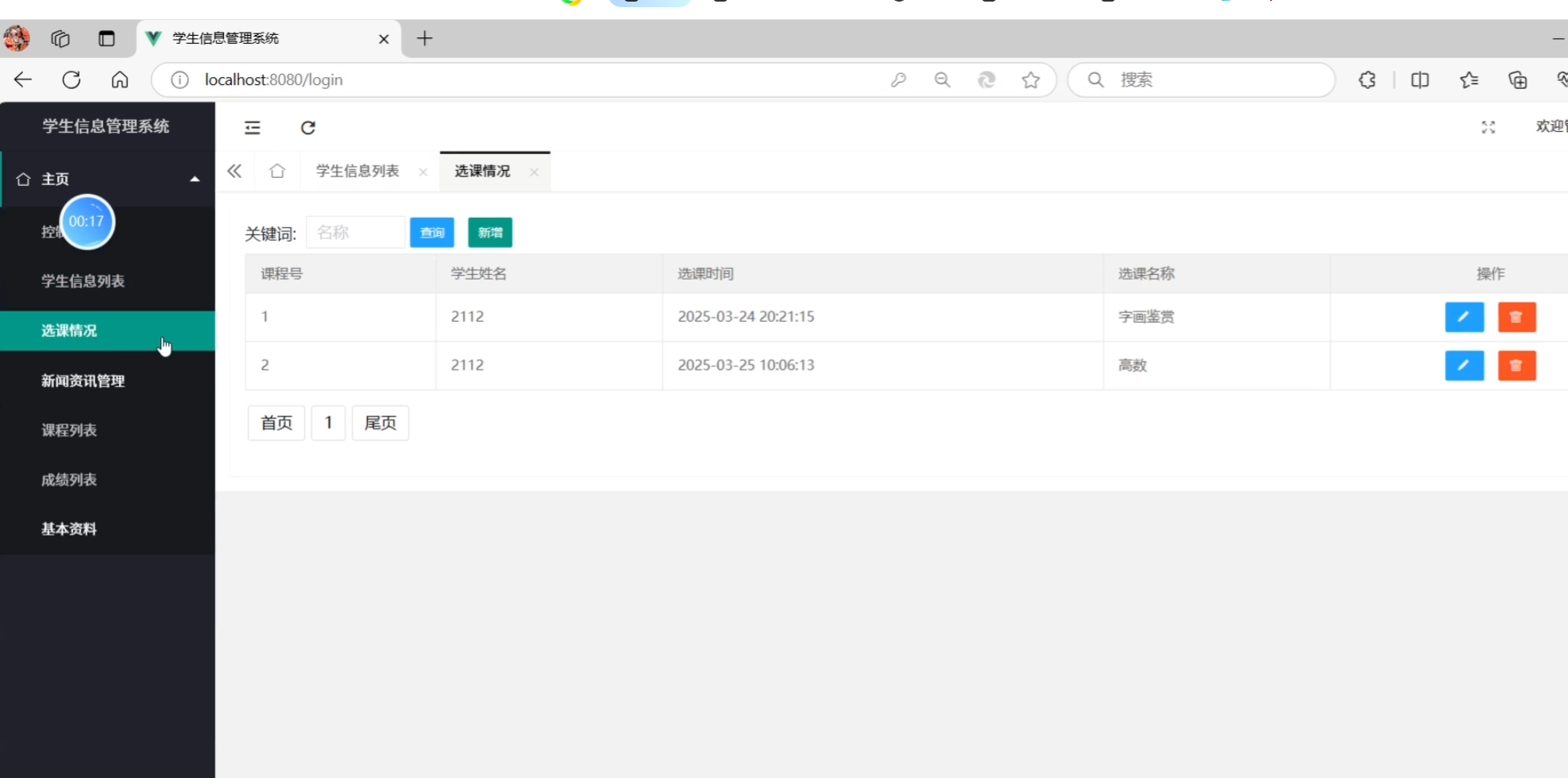The image size is (1568, 778).
Task: Open 新闻资讯管理 in the sidebar
Action: 83,381
